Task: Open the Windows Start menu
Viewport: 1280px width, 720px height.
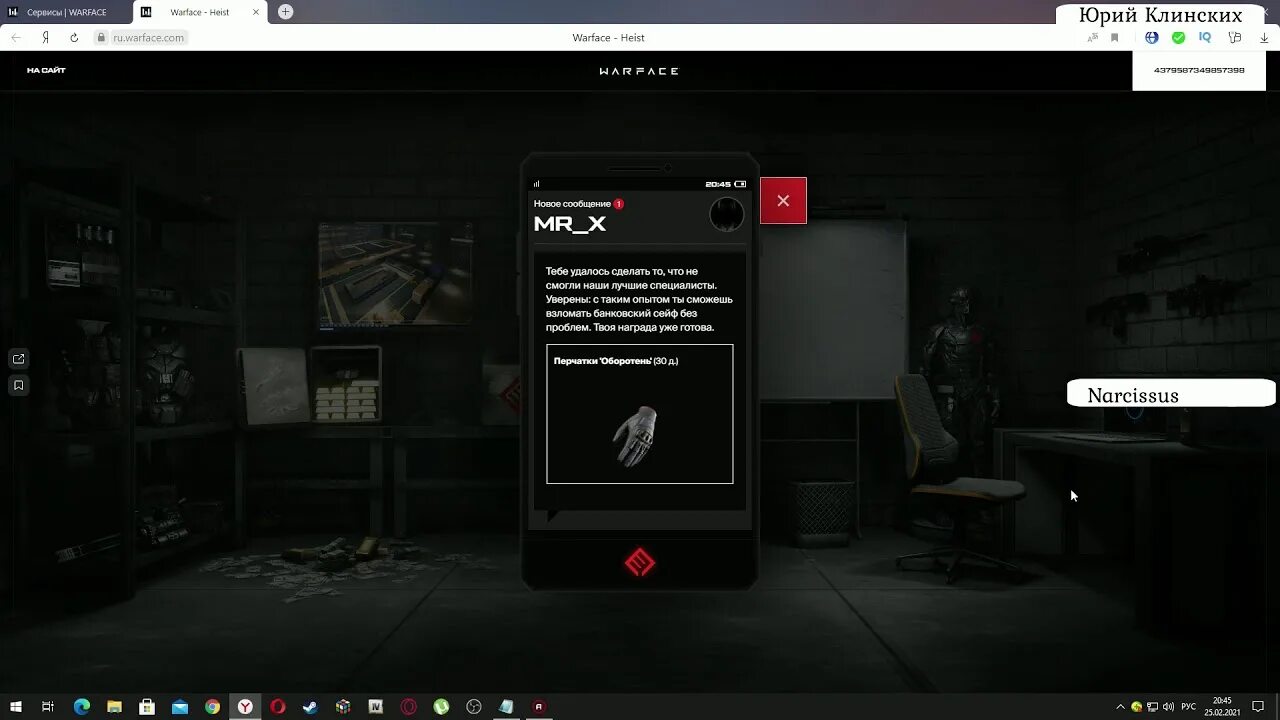Action: tap(16, 707)
